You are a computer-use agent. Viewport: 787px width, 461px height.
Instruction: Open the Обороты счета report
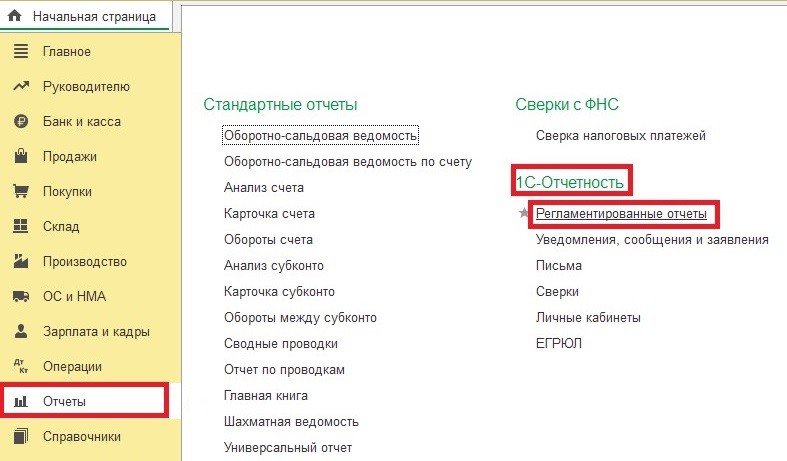click(x=268, y=240)
